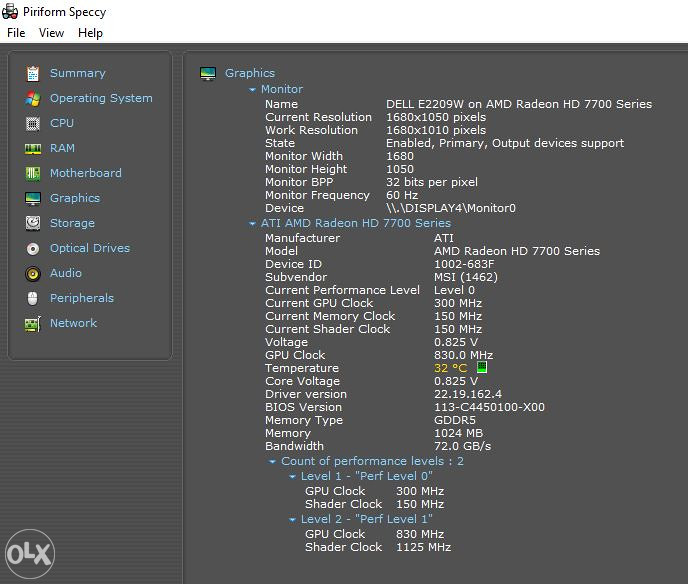Click the Core Voltage label
688x584 pixels.
(302, 381)
